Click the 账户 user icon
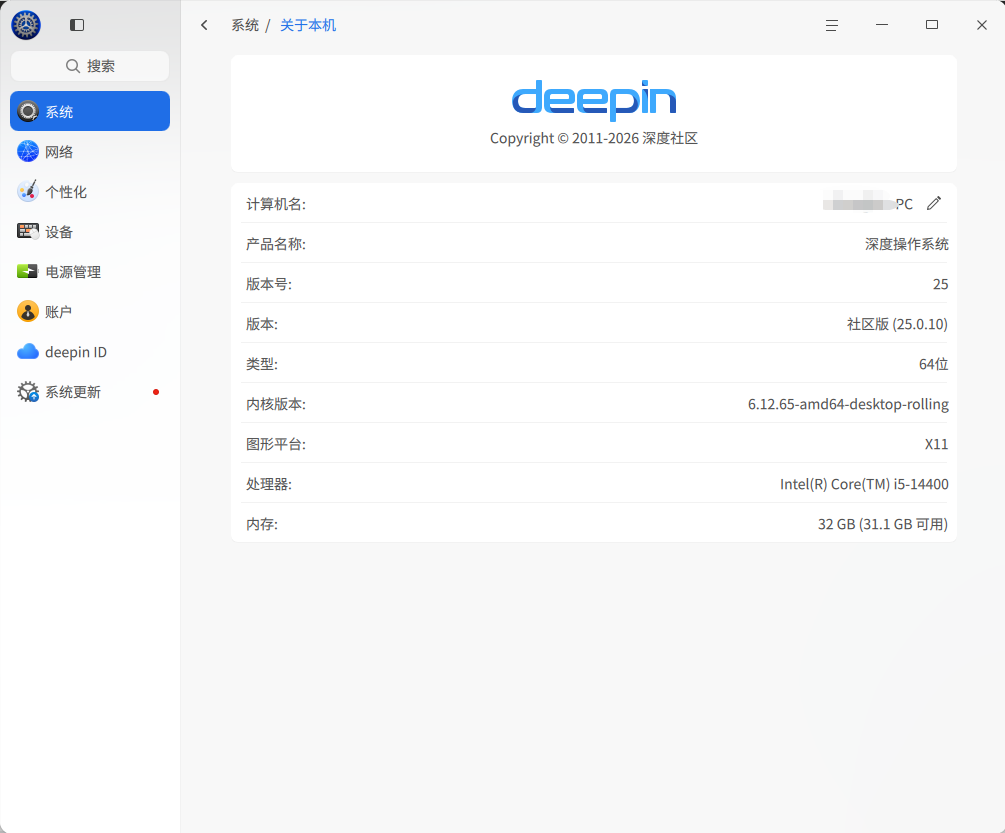The height and width of the screenshot is (833, 1005). coord(28,311)
